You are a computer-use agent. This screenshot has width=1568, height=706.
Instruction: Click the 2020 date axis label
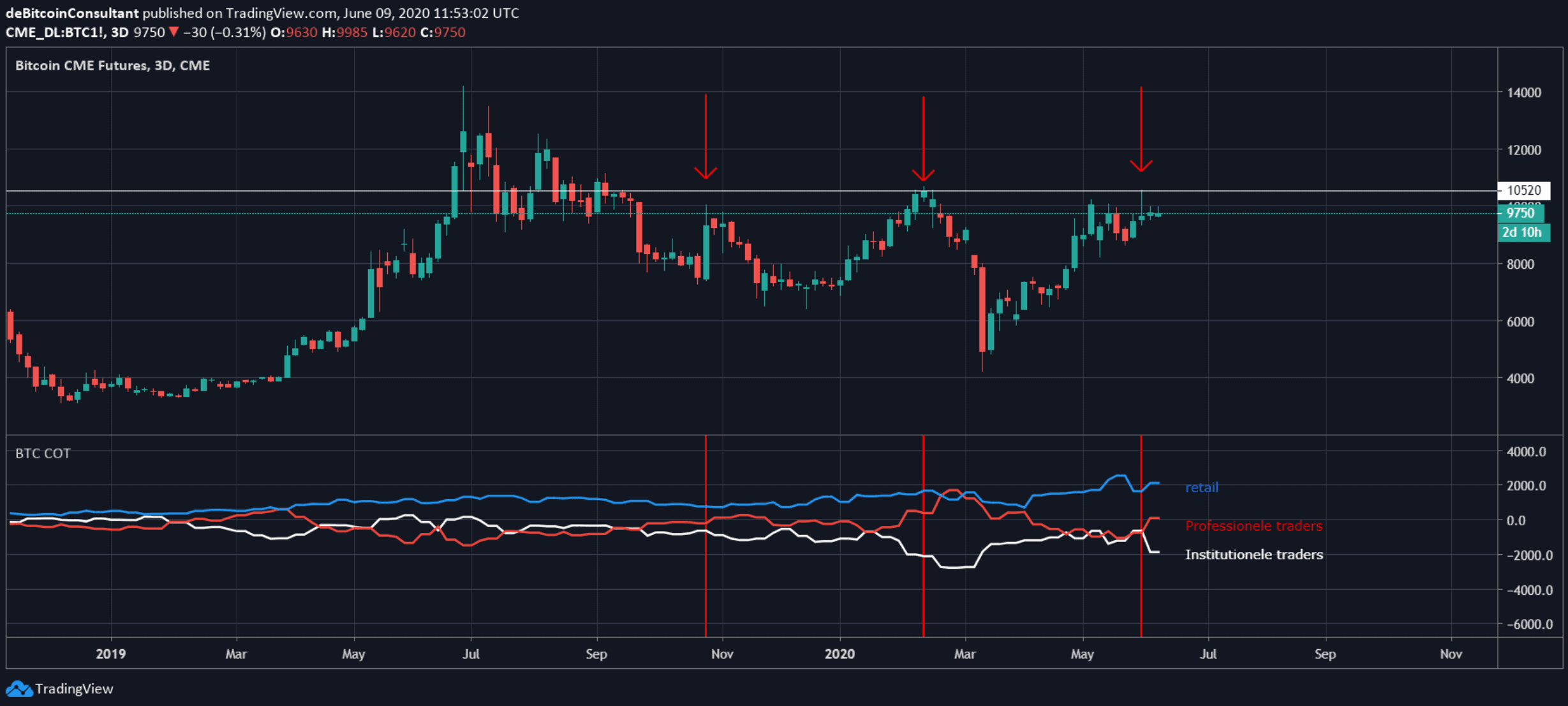tap(839, 654)
